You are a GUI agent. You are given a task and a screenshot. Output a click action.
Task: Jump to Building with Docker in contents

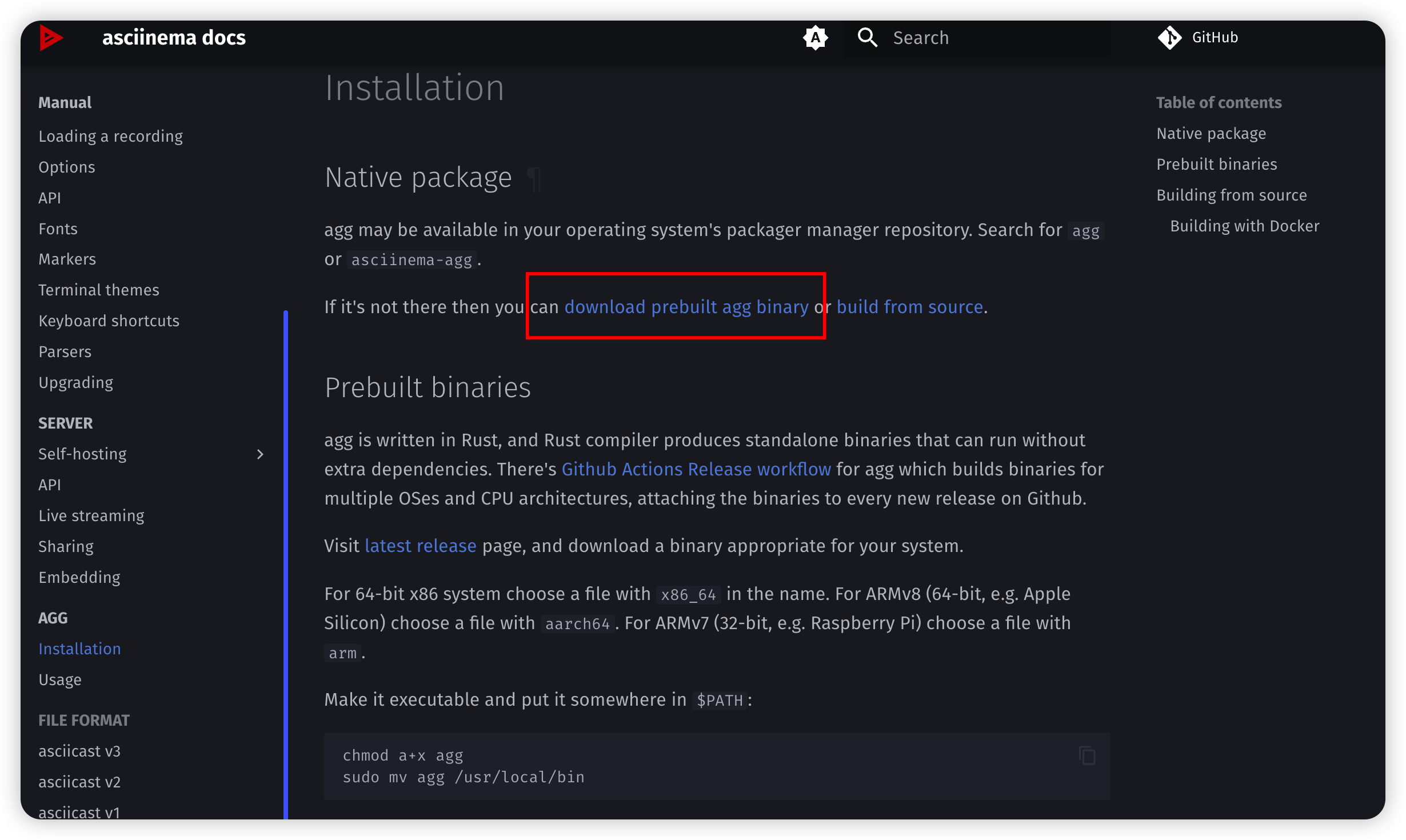(x=1244, y=226)
